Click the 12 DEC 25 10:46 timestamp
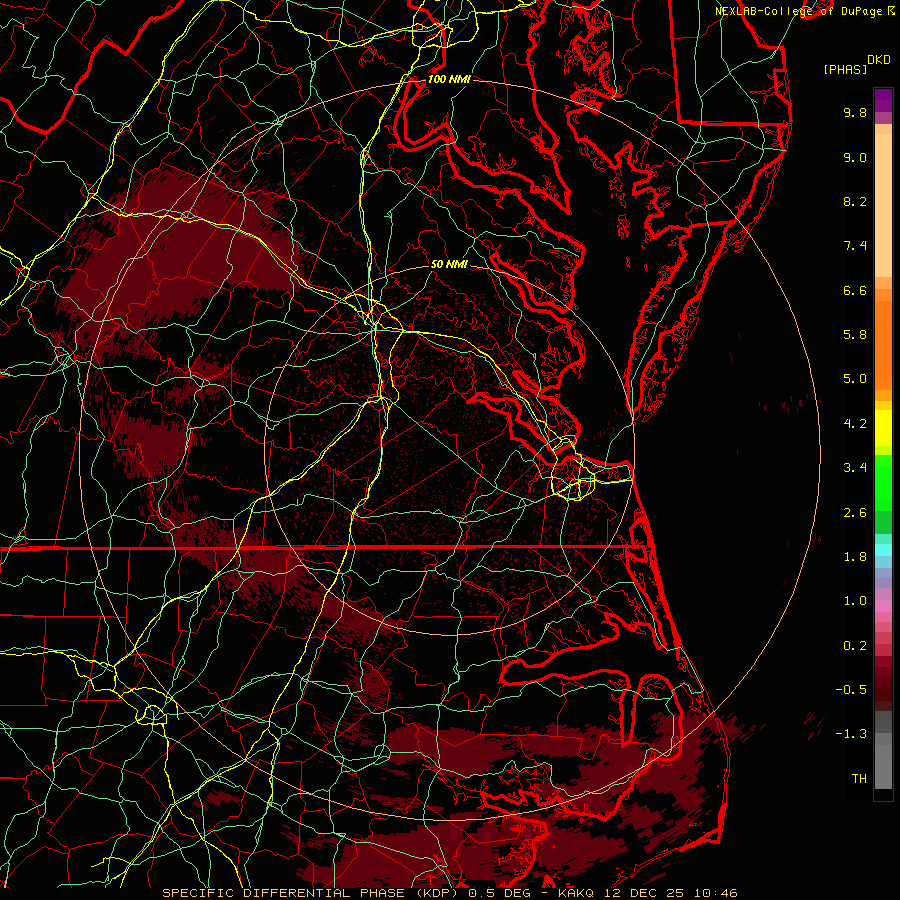 pos(669,893)
